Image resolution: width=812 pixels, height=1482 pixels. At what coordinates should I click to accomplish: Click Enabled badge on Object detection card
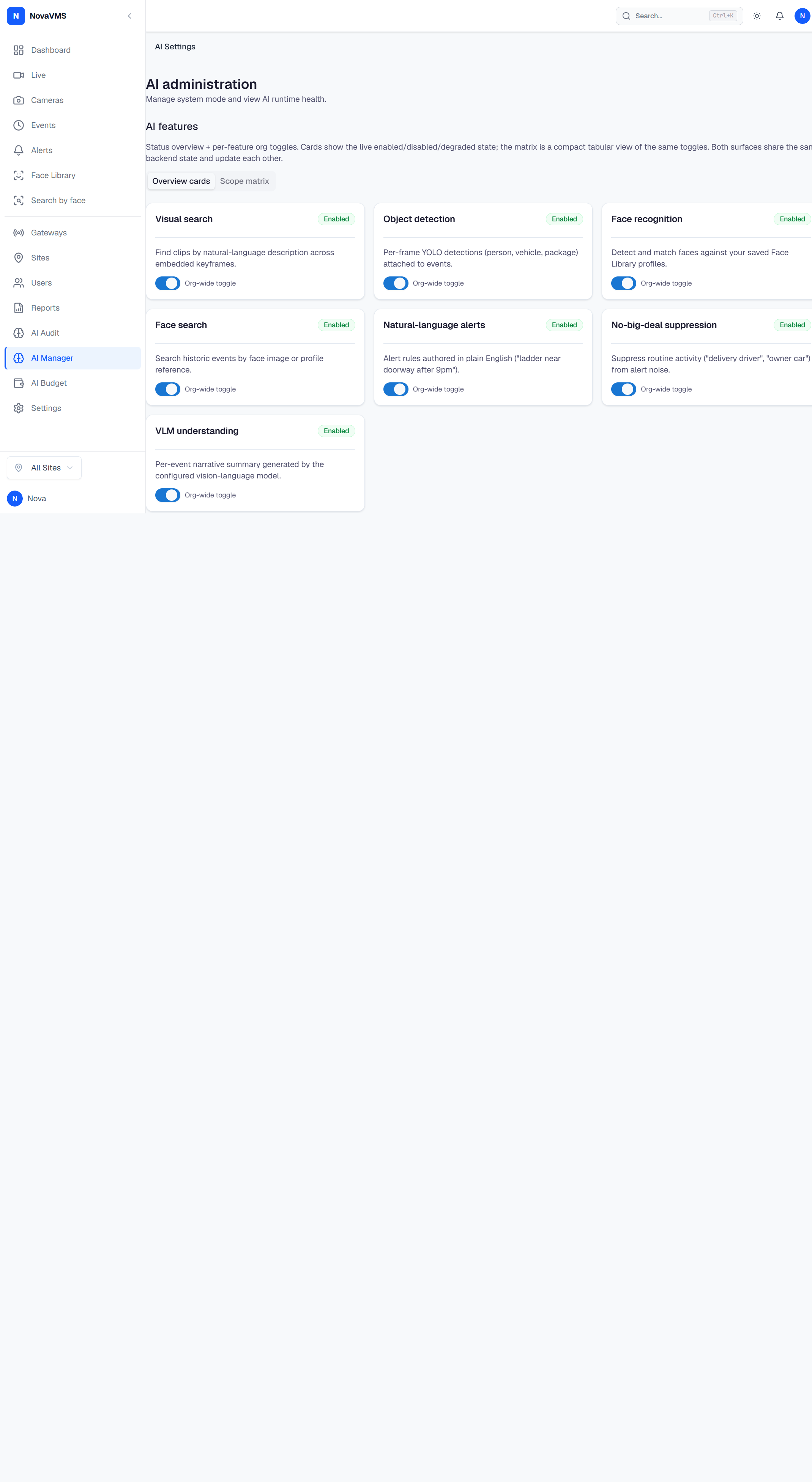[x=564, y=219]
